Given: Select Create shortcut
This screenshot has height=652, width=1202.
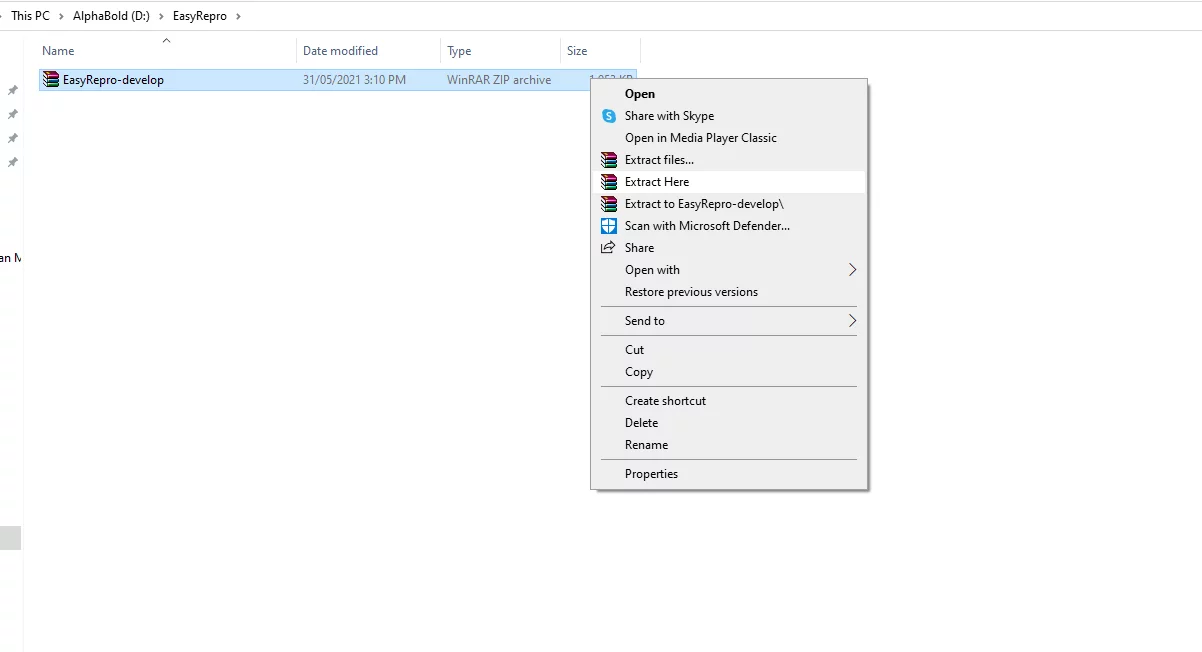Looking at the screenshot, I should click(728, 401).
